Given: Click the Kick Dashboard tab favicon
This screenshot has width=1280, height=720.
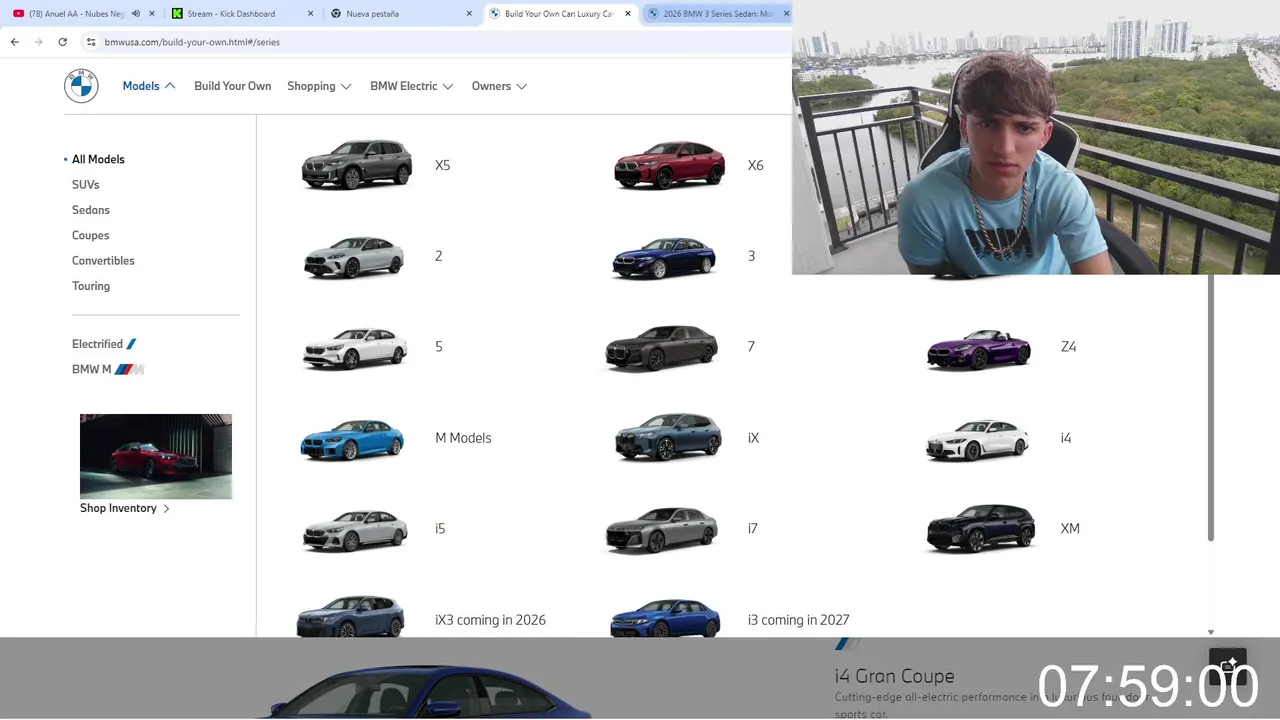Looking at the screenshot, I should [x=177, y=14].
